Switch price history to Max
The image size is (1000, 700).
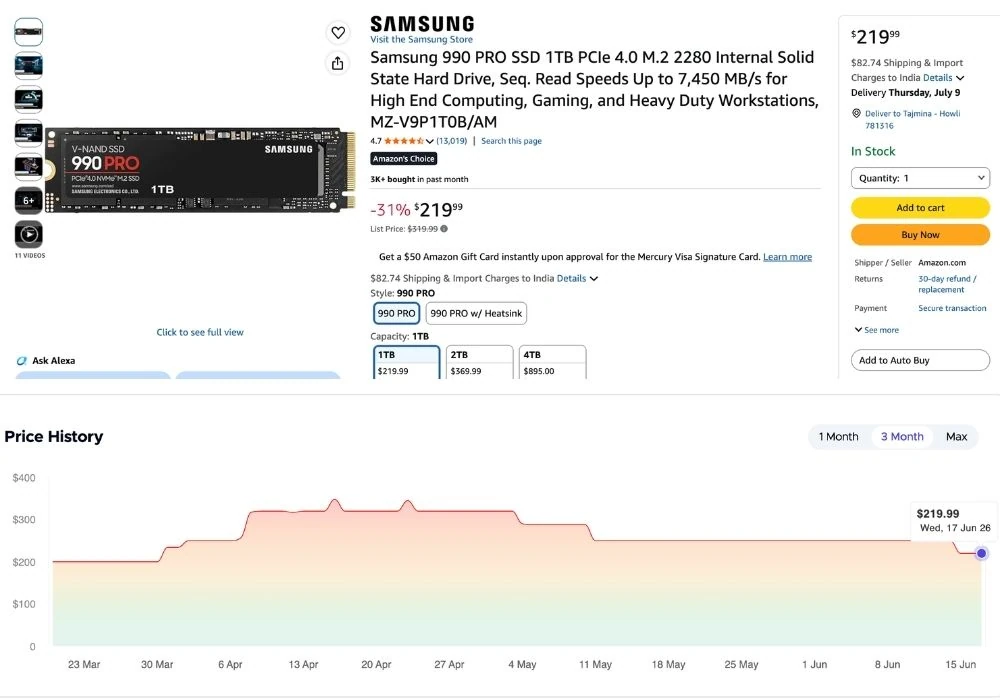point(956,437)
